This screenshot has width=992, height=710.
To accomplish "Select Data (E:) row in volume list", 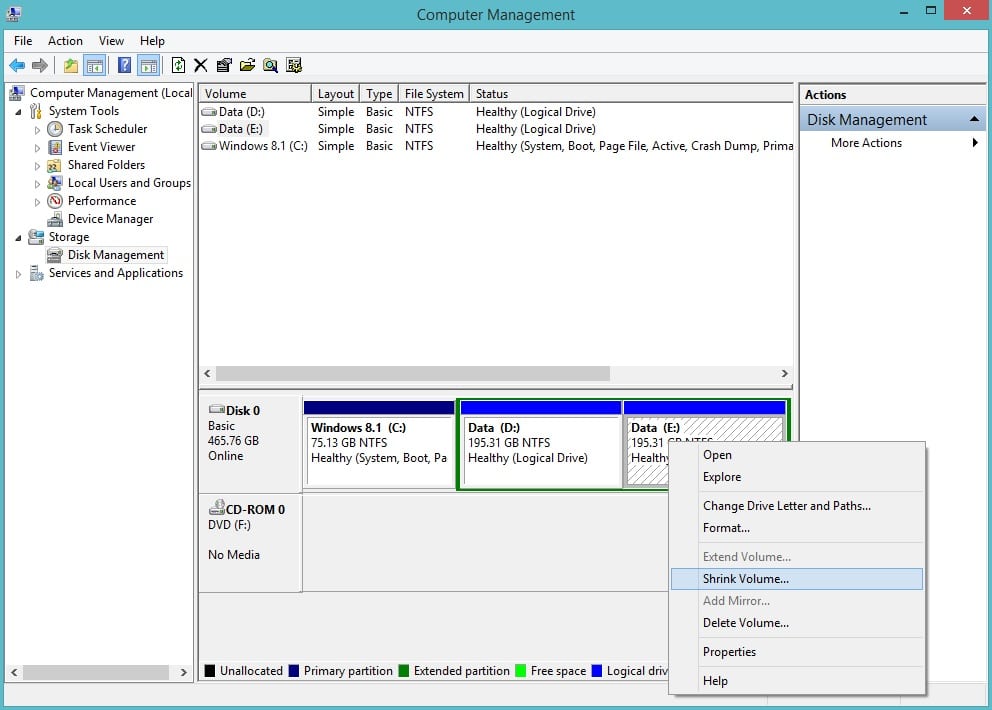I will coord(496,129).
